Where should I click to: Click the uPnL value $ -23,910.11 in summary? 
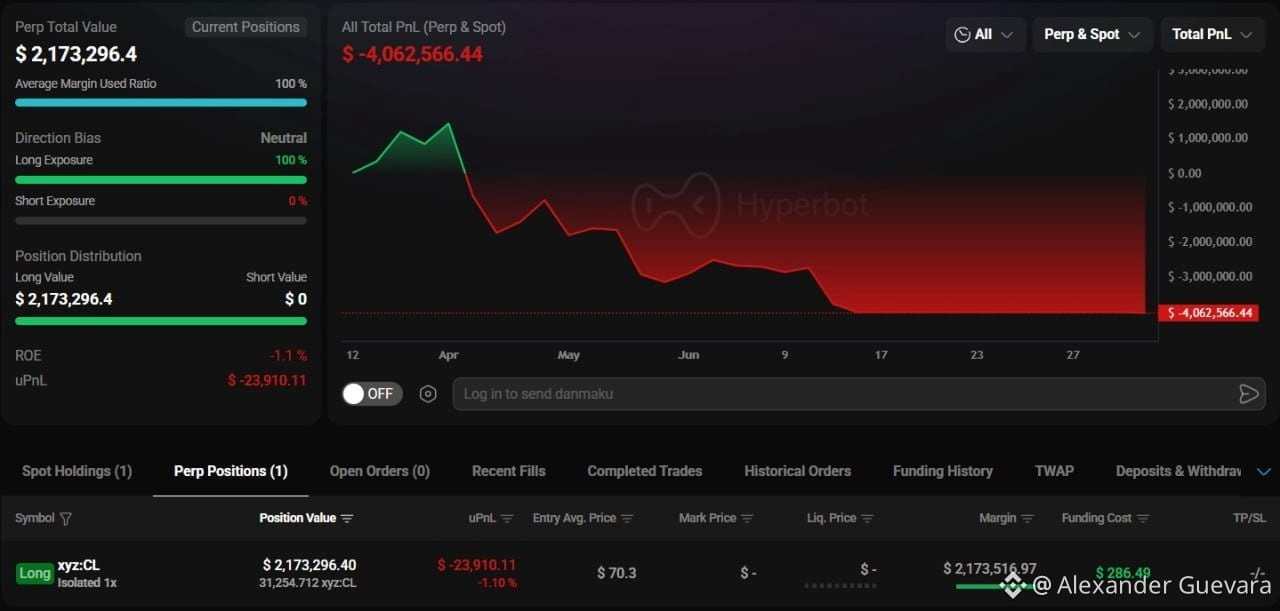coord(267,380)
